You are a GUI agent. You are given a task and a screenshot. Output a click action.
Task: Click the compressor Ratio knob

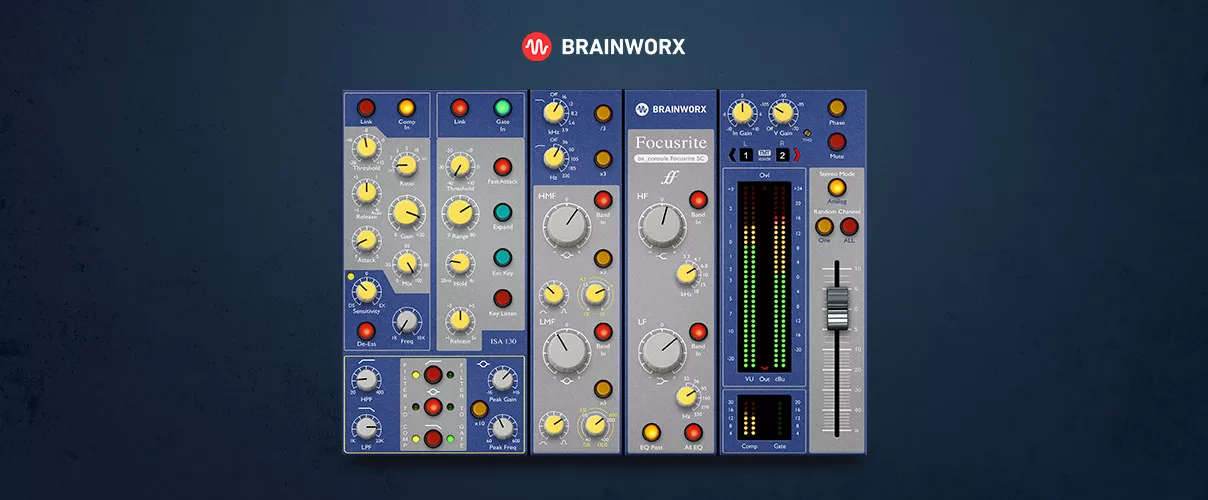pos(405,167)
